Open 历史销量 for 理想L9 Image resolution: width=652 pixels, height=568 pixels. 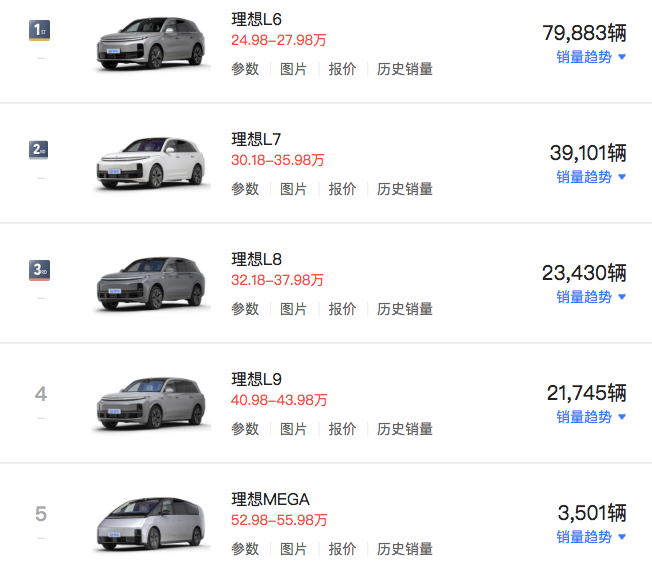click(405, 429)
